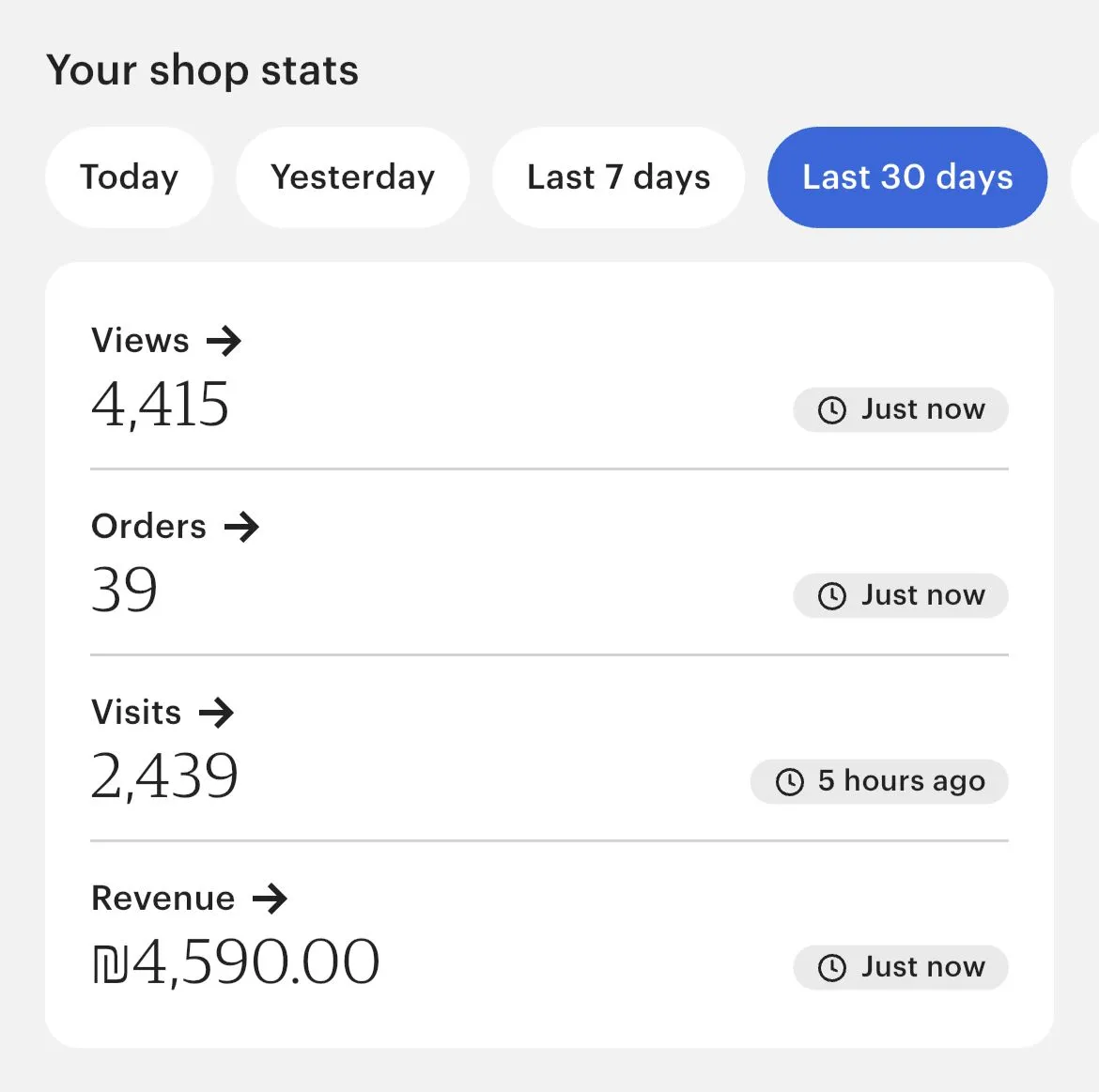Click the arrow icon next to Views
This screenshot has width=1099, height=1092.
click(x=224, y=341)
